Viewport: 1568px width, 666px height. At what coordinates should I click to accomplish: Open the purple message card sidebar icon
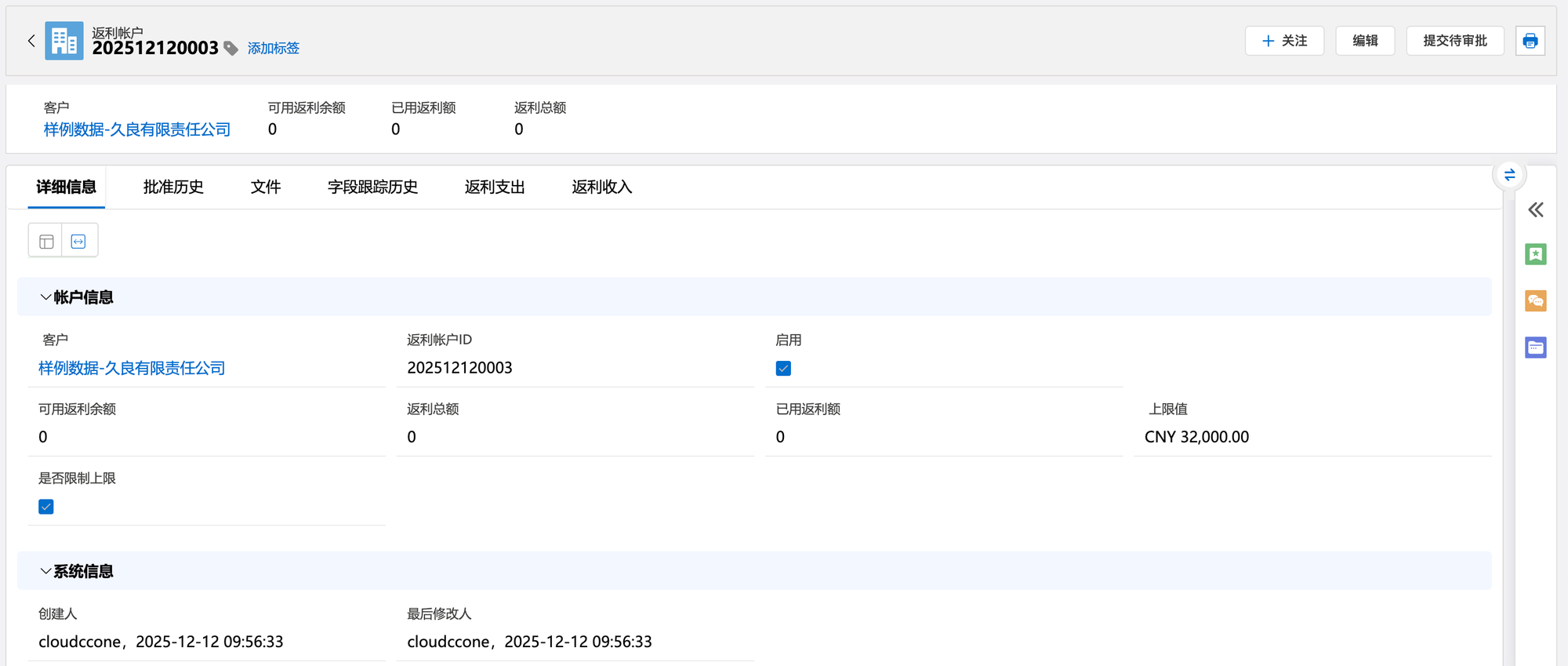click(1535, 348)
